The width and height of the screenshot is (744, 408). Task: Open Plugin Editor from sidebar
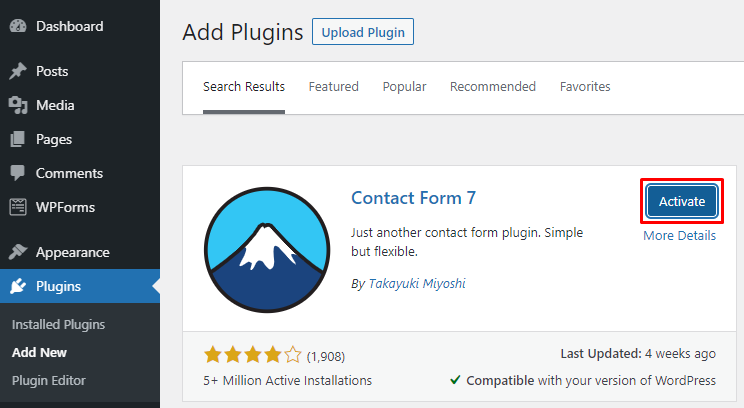[48, 380]
